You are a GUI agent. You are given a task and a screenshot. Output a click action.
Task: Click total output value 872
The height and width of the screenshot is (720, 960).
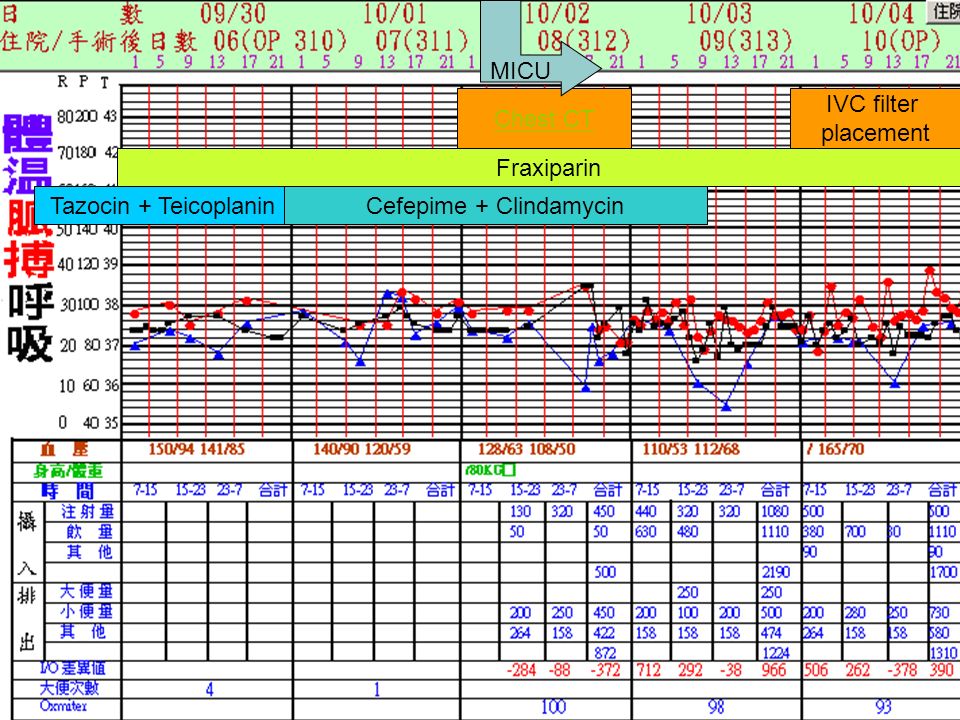click(605, 653)
